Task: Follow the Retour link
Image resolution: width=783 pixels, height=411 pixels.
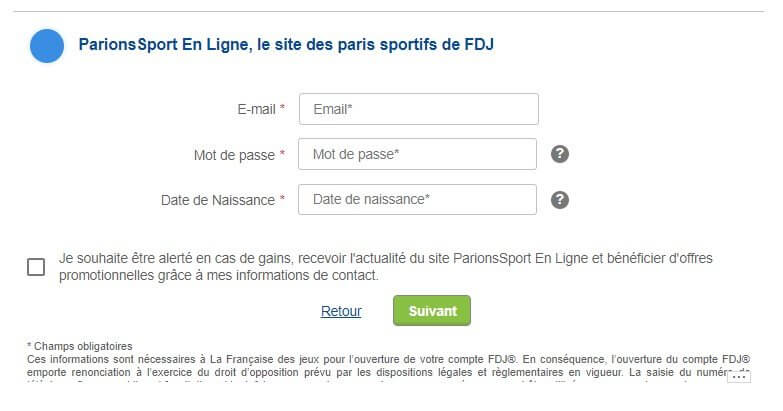Action: (x=341, y=311)
